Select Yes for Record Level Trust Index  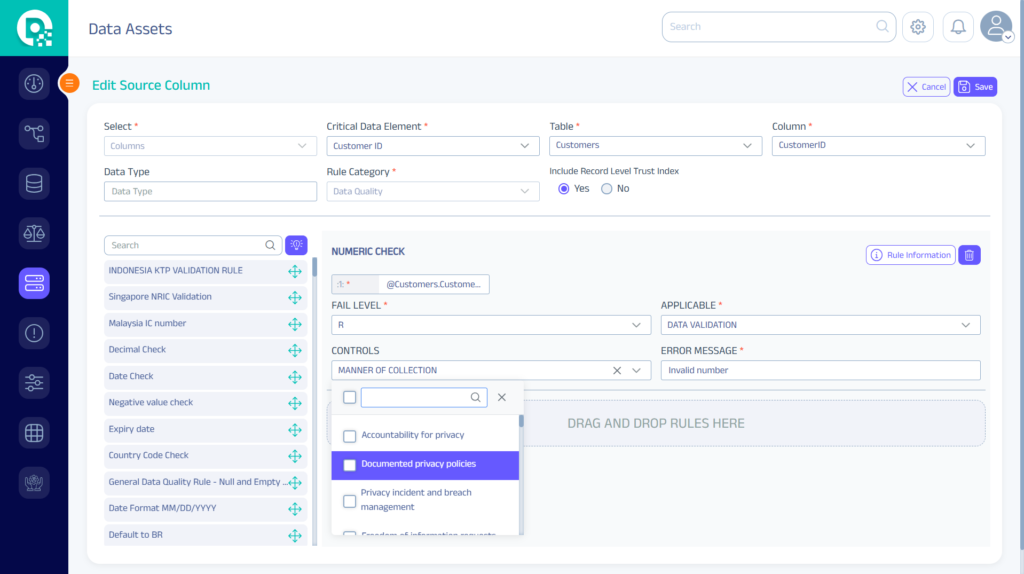564,189
